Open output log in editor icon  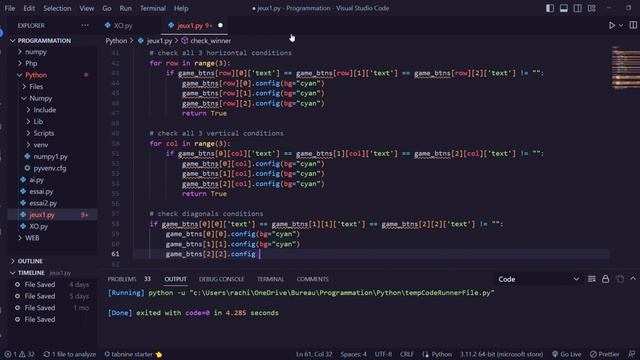click(620, 279)
